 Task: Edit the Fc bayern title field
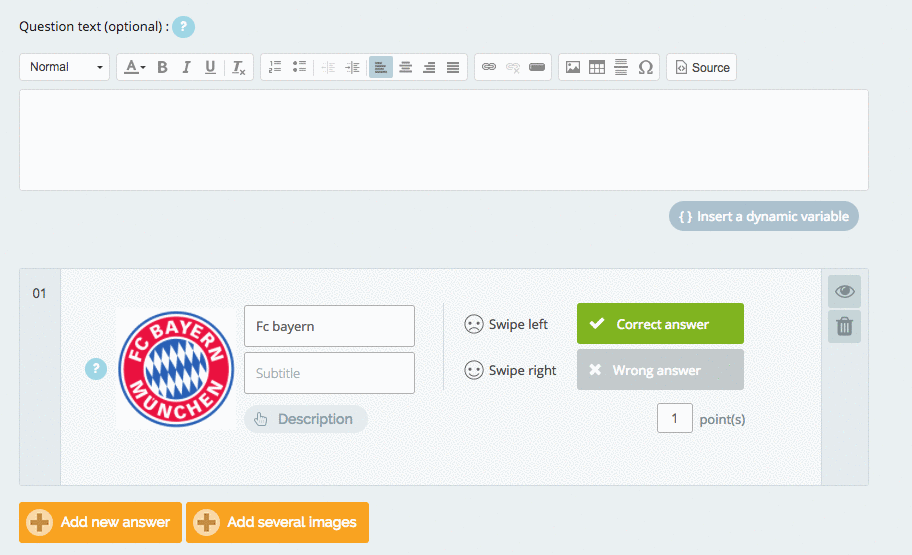[329, 326]
